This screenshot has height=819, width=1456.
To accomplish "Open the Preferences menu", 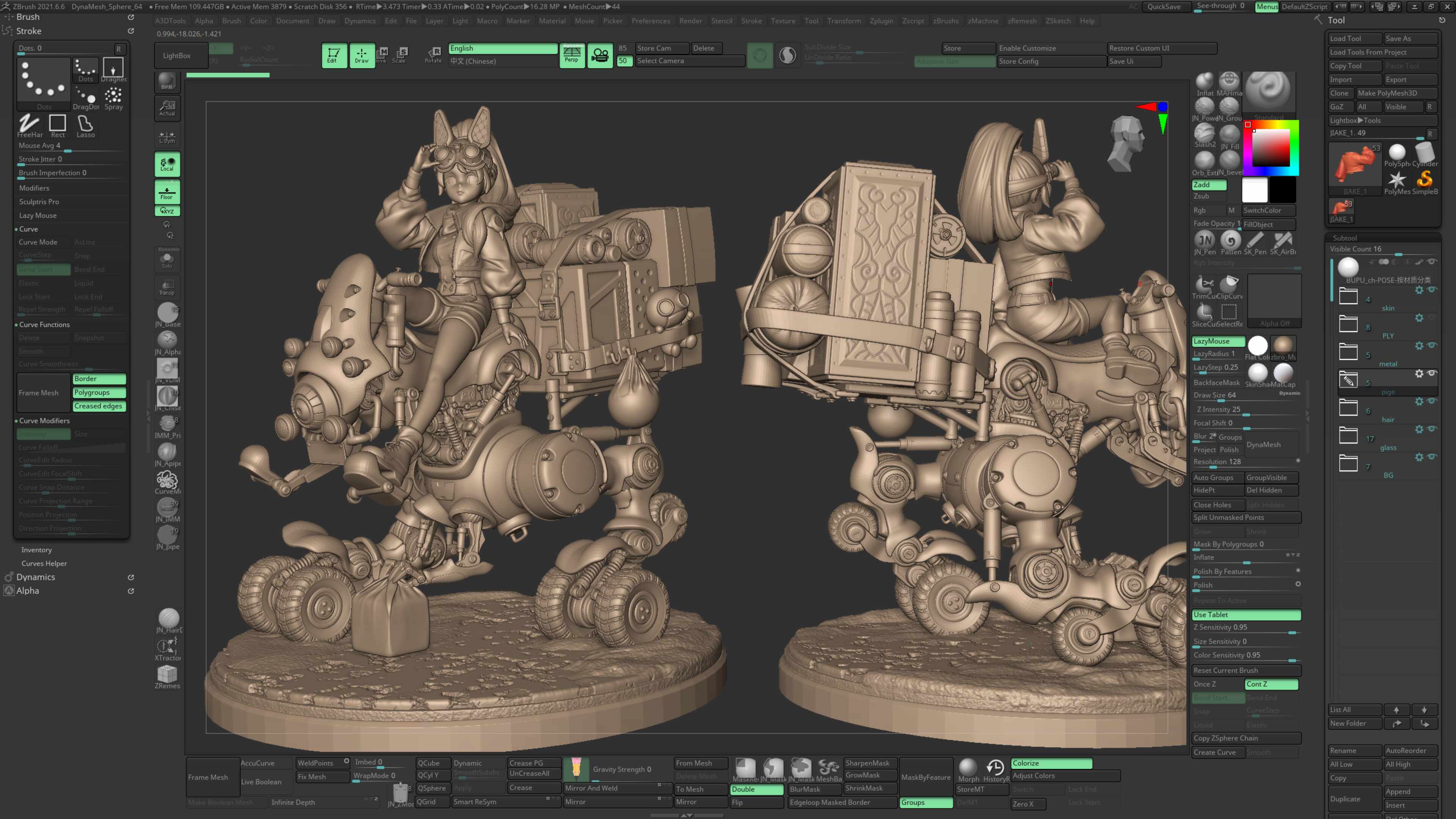I will [651, 21].
